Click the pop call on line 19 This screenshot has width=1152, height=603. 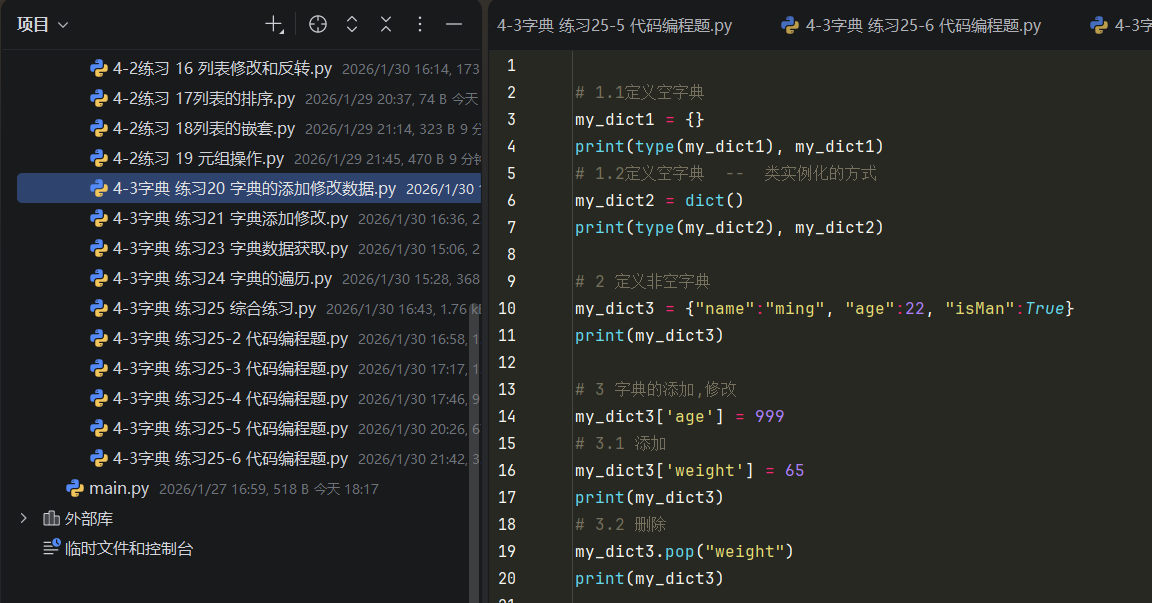tap(680, 552)
